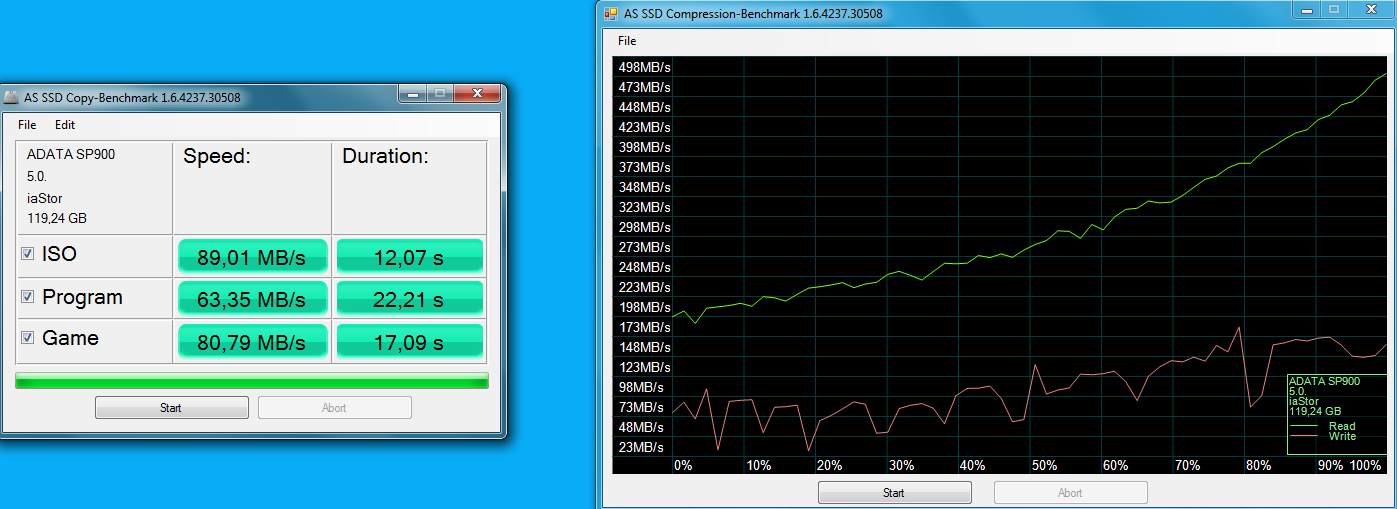This screenshot has width=1397, height=509.
Task: Click the 0% axis label in graph
Action: pyautogui.click(x=683, y=466)
